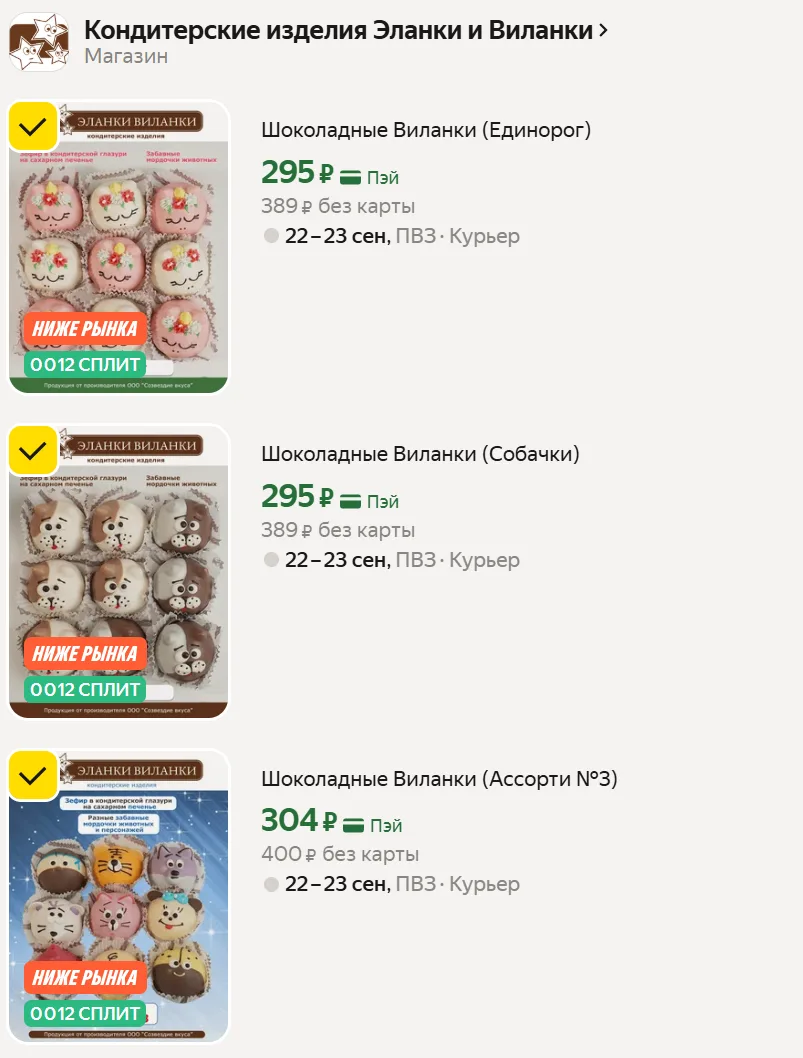803x1058 pixels.
Task: Uncheck the Ассорти №3 product checkbox
Action: coord(32,775)
